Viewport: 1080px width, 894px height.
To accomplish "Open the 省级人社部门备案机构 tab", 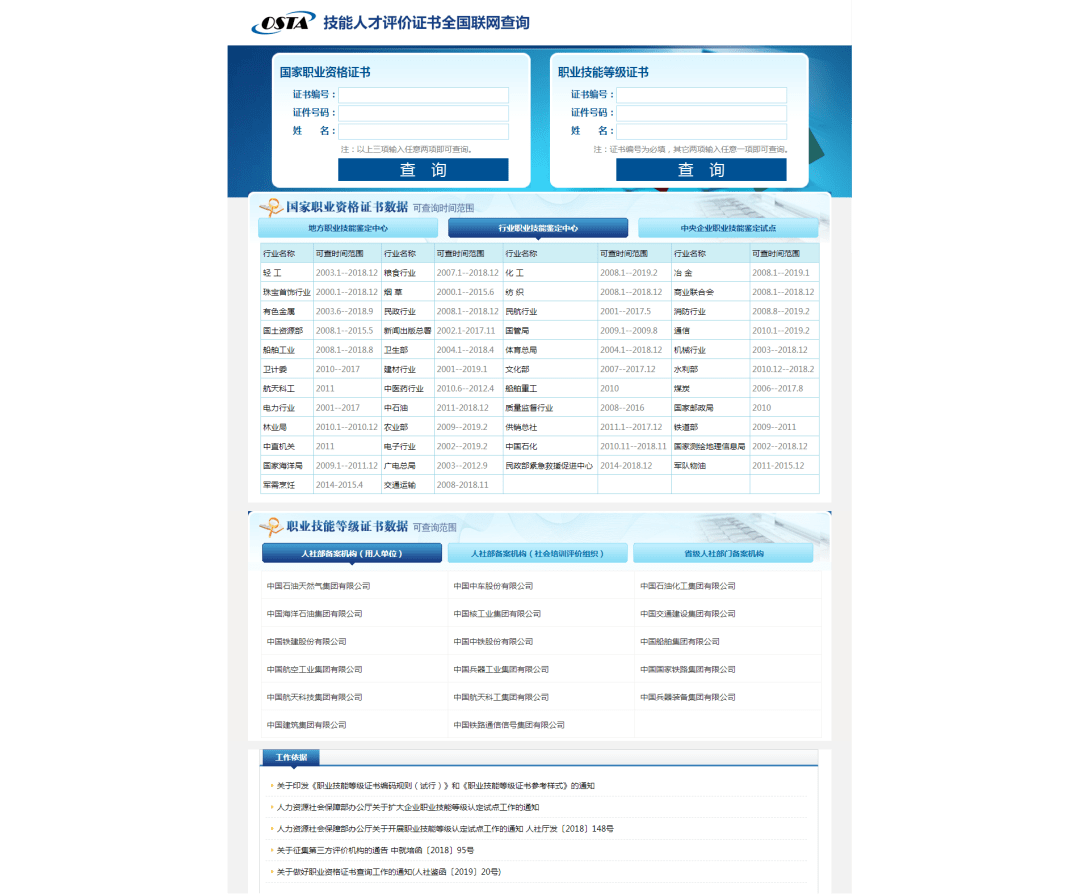I will (x=723, y=553).
